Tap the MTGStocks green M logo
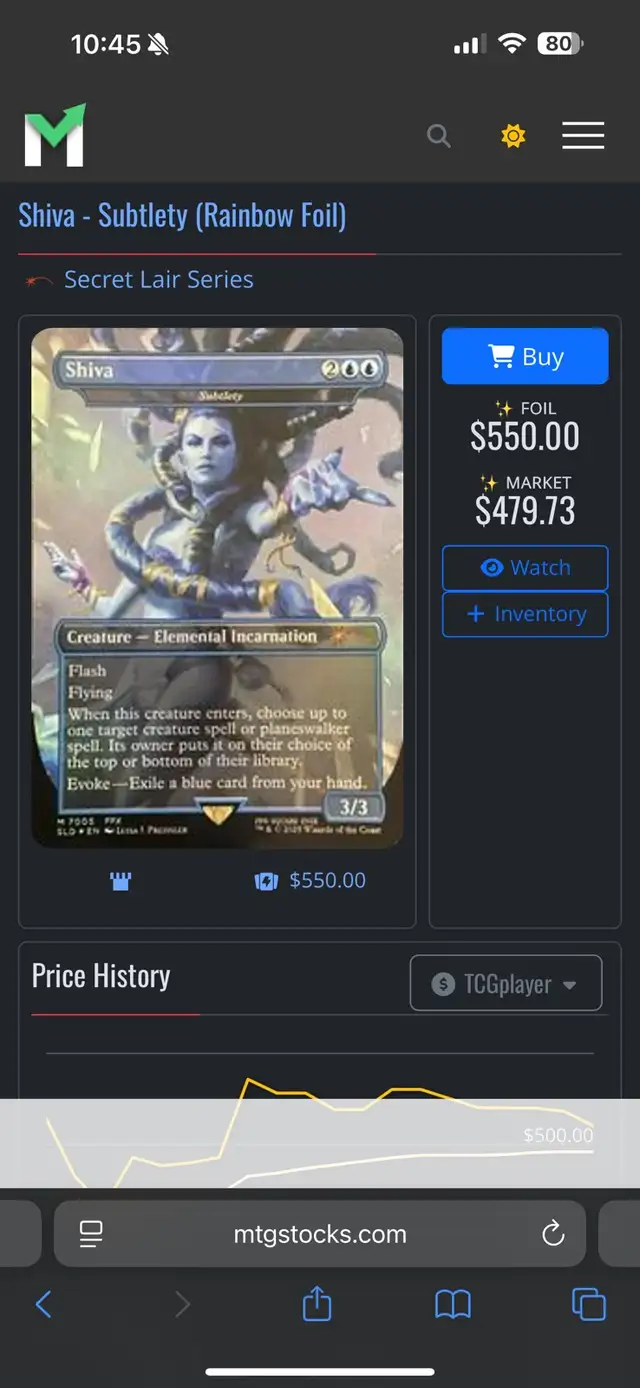Viewport: 640px width, 1388px height. (55, 135)
